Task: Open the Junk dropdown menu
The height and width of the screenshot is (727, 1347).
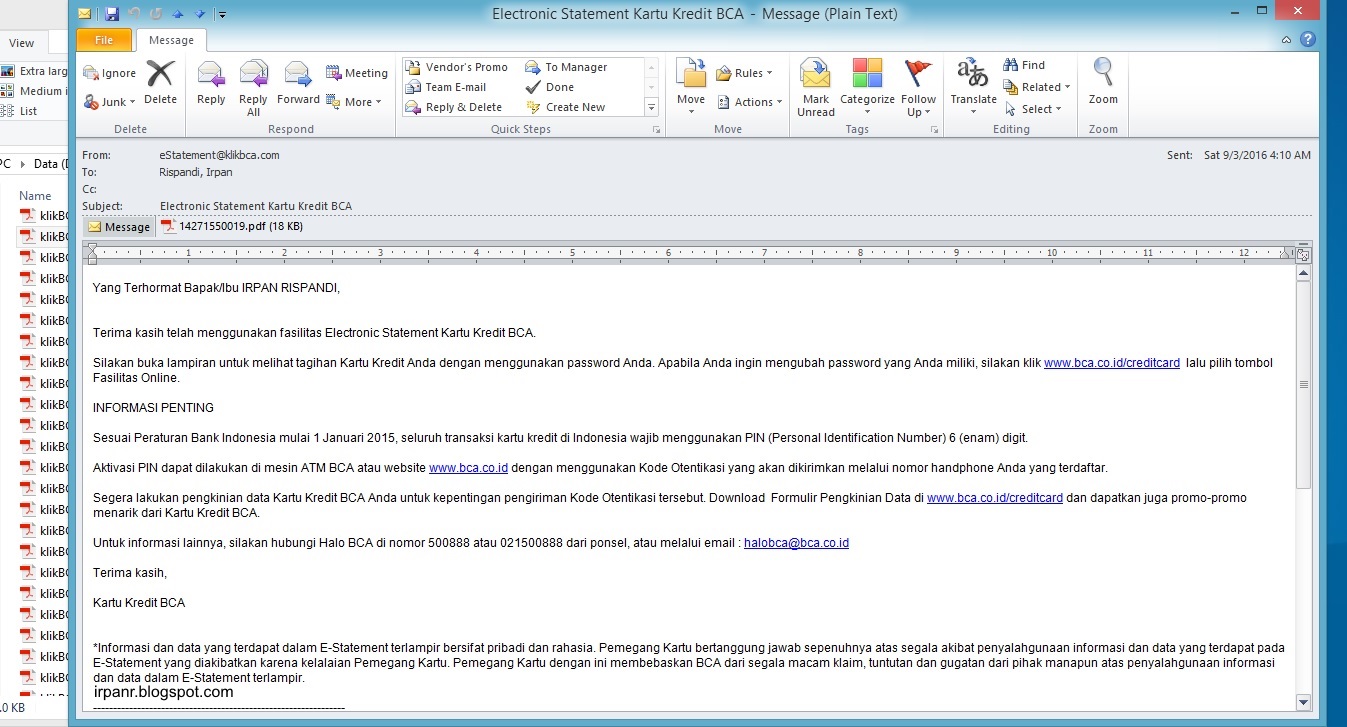Action: pos(108,102)
